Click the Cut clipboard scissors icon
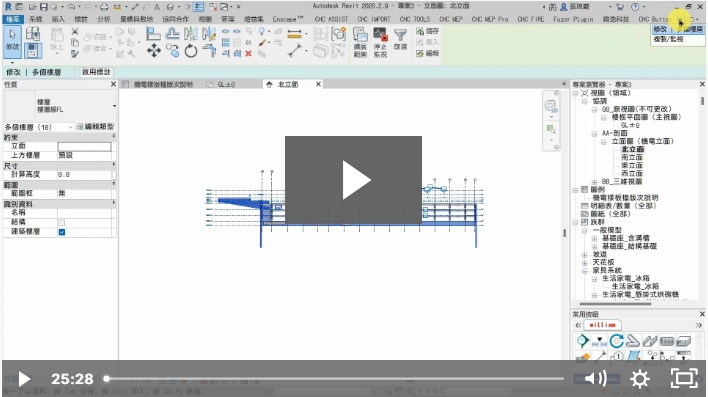The height and width of the screenshot is (397, 708). (75, 32)
